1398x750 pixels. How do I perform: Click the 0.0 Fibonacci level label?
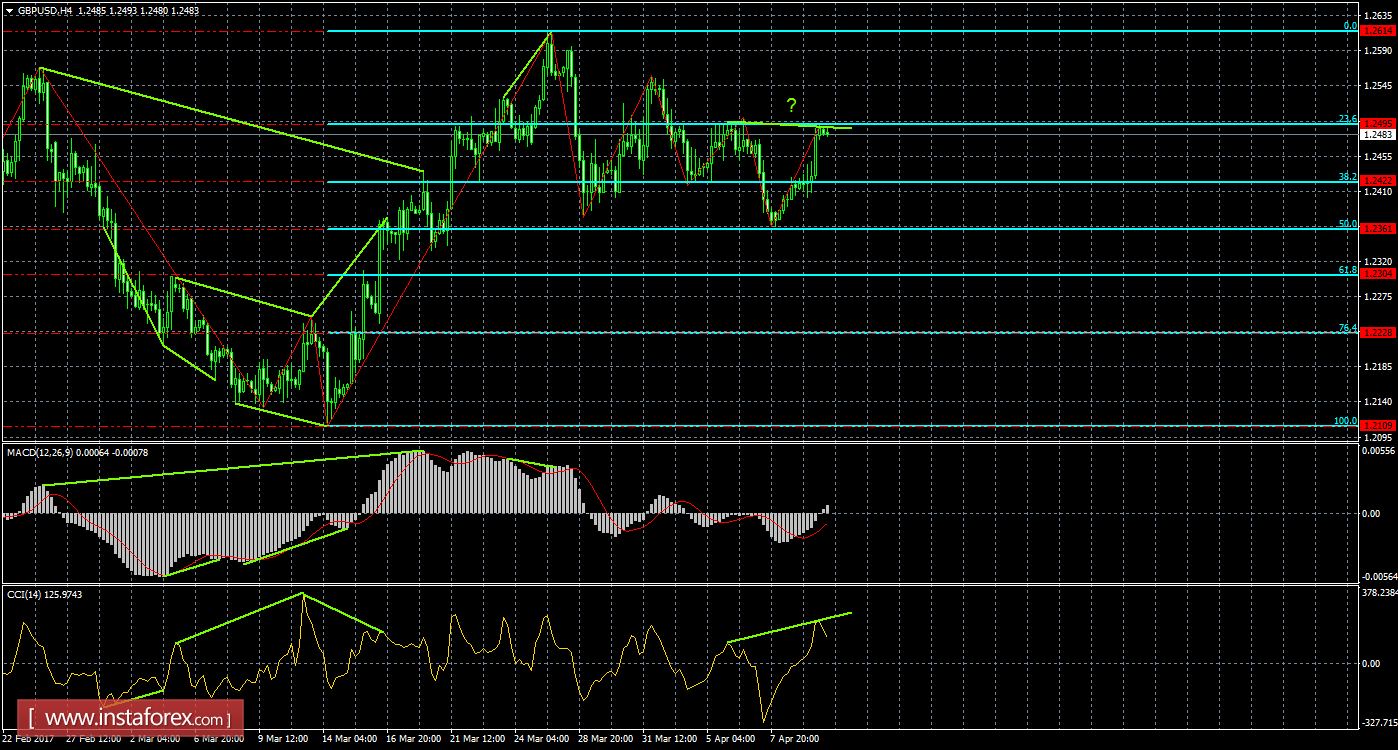[1349, 25]
